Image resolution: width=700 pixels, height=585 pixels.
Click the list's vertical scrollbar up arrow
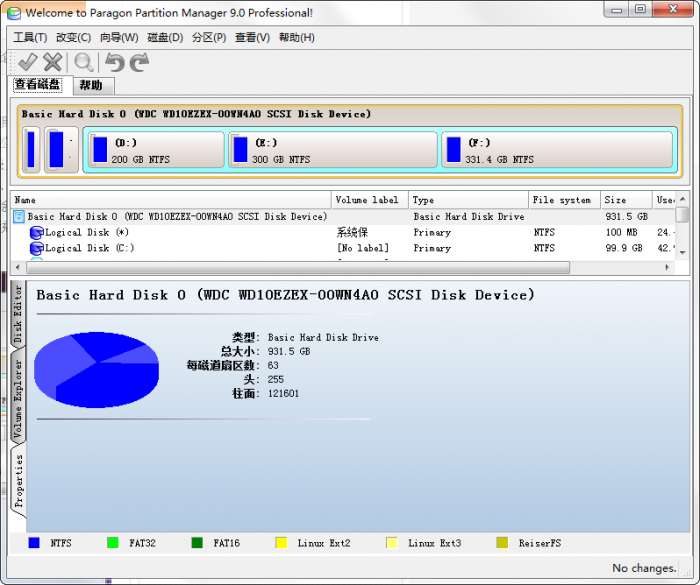tap(683, 199)
